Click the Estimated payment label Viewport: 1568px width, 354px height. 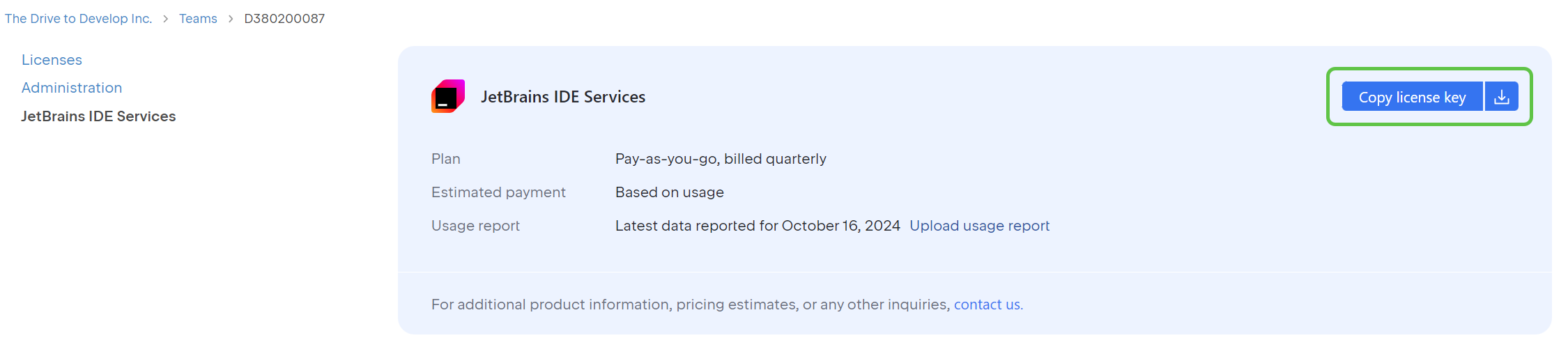point(498,192)
